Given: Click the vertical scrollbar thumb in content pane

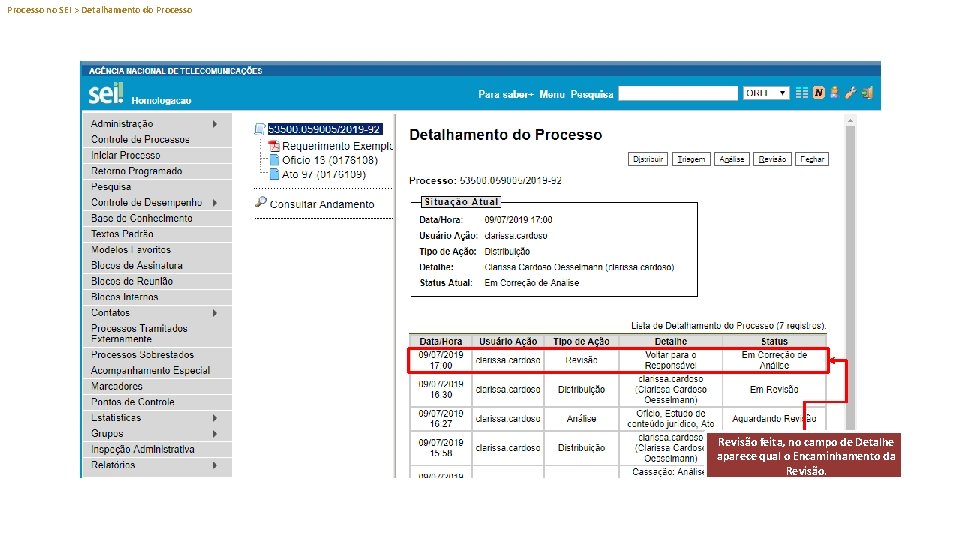Looking at the screenshot, I should point(850,278).
